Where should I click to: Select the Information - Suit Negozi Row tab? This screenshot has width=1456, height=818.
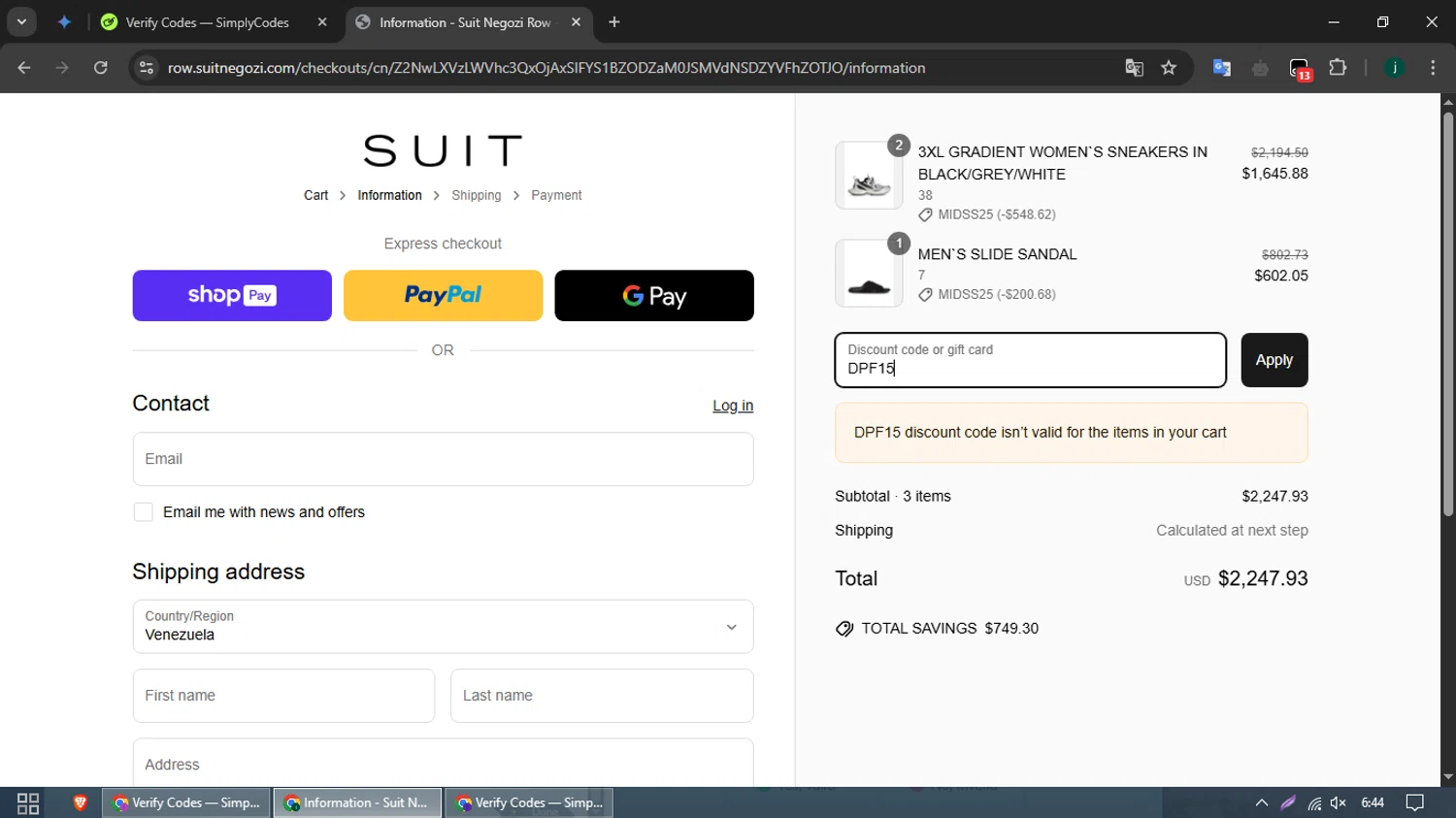[x=465, y=22]
